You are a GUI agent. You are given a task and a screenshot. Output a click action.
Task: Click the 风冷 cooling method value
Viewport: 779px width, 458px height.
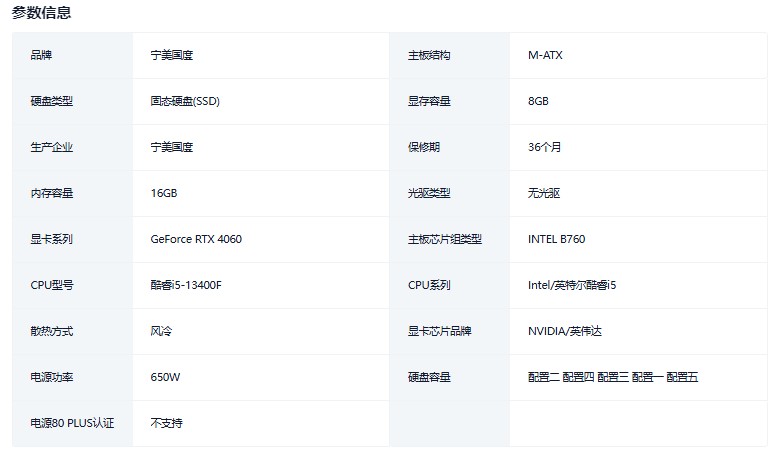161,331
